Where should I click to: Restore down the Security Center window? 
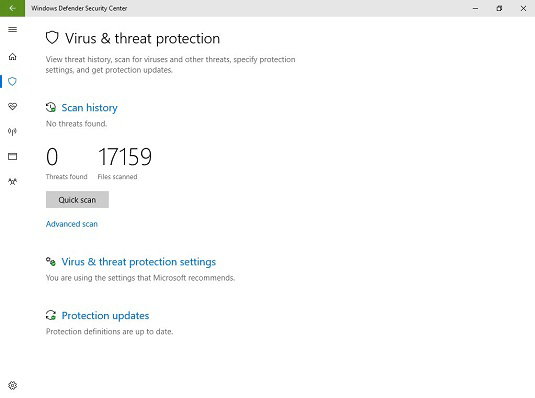tap(499, 8)
